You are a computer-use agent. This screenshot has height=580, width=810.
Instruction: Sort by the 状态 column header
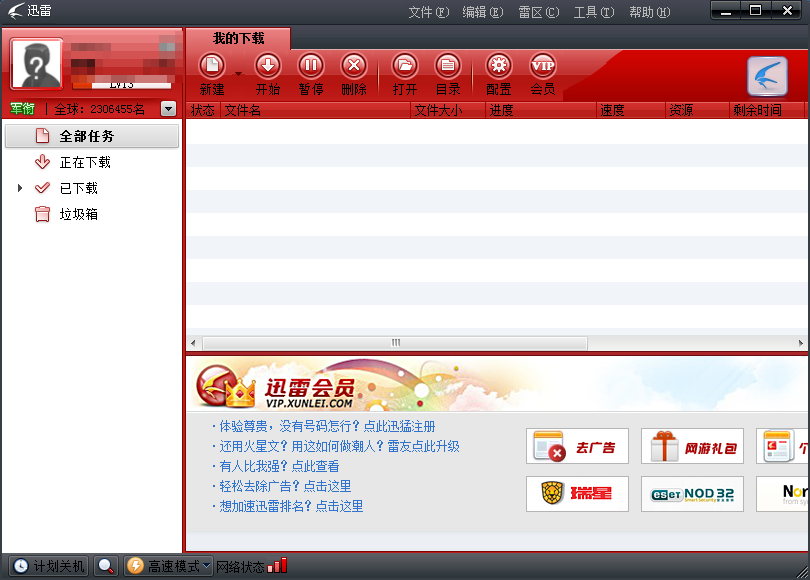203,110
